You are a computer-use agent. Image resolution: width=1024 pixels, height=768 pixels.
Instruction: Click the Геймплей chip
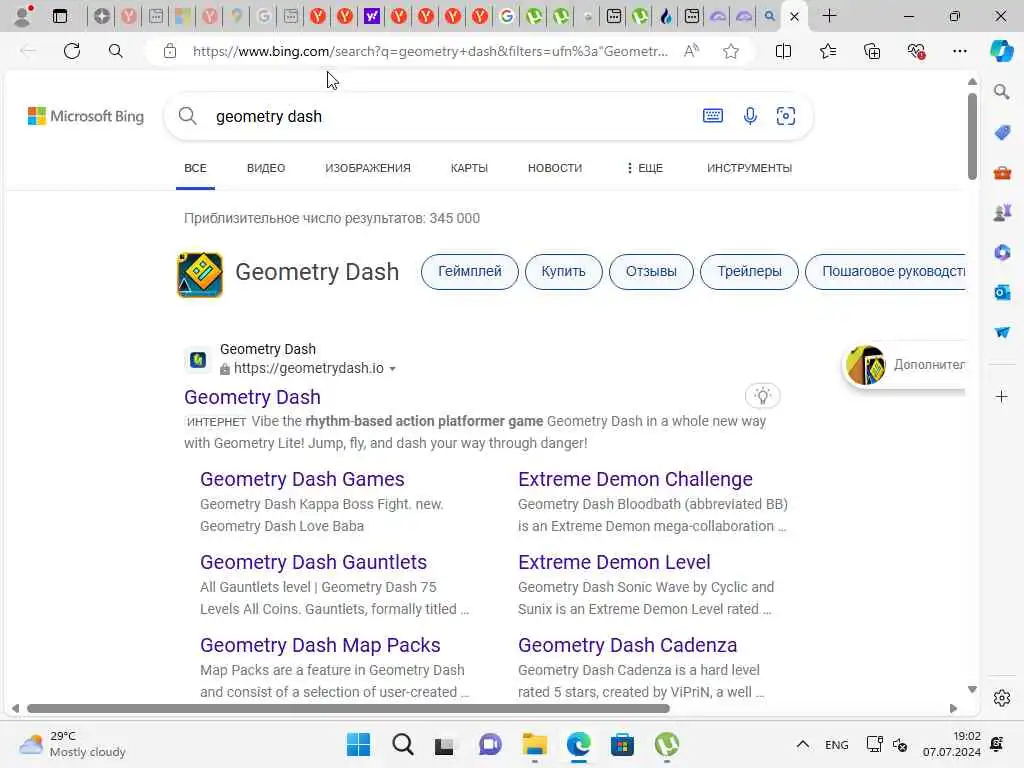point(470,272)
